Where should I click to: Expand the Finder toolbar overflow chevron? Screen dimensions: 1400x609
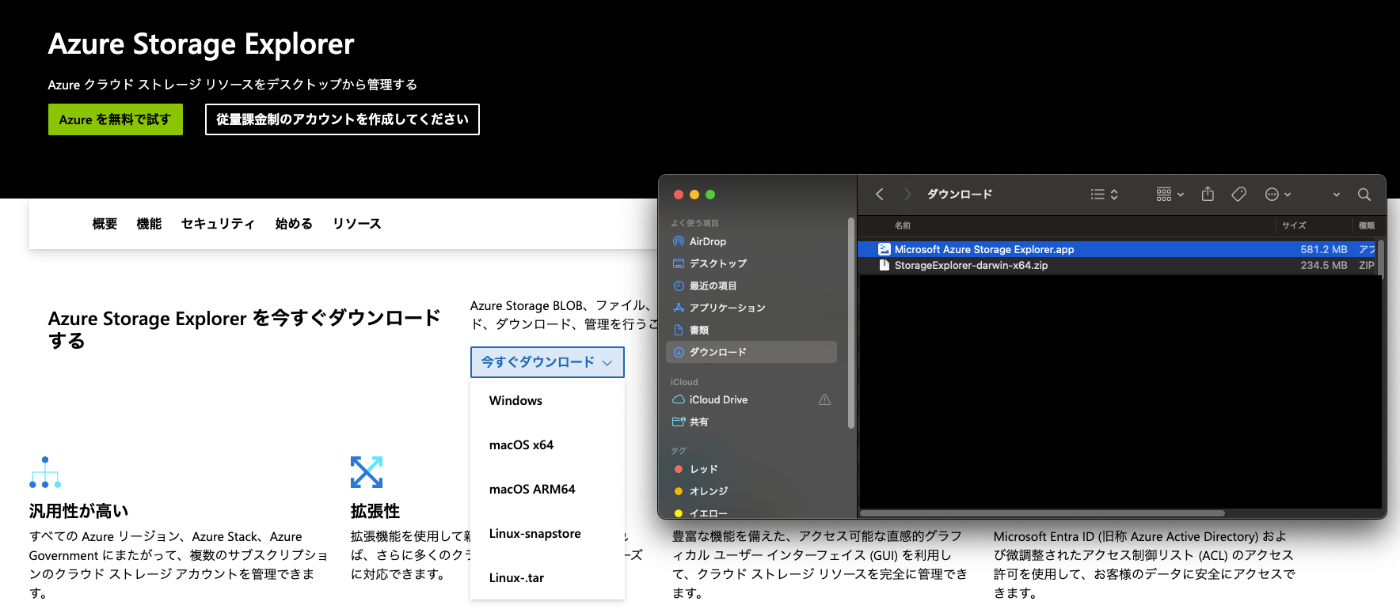(1337, 194)
